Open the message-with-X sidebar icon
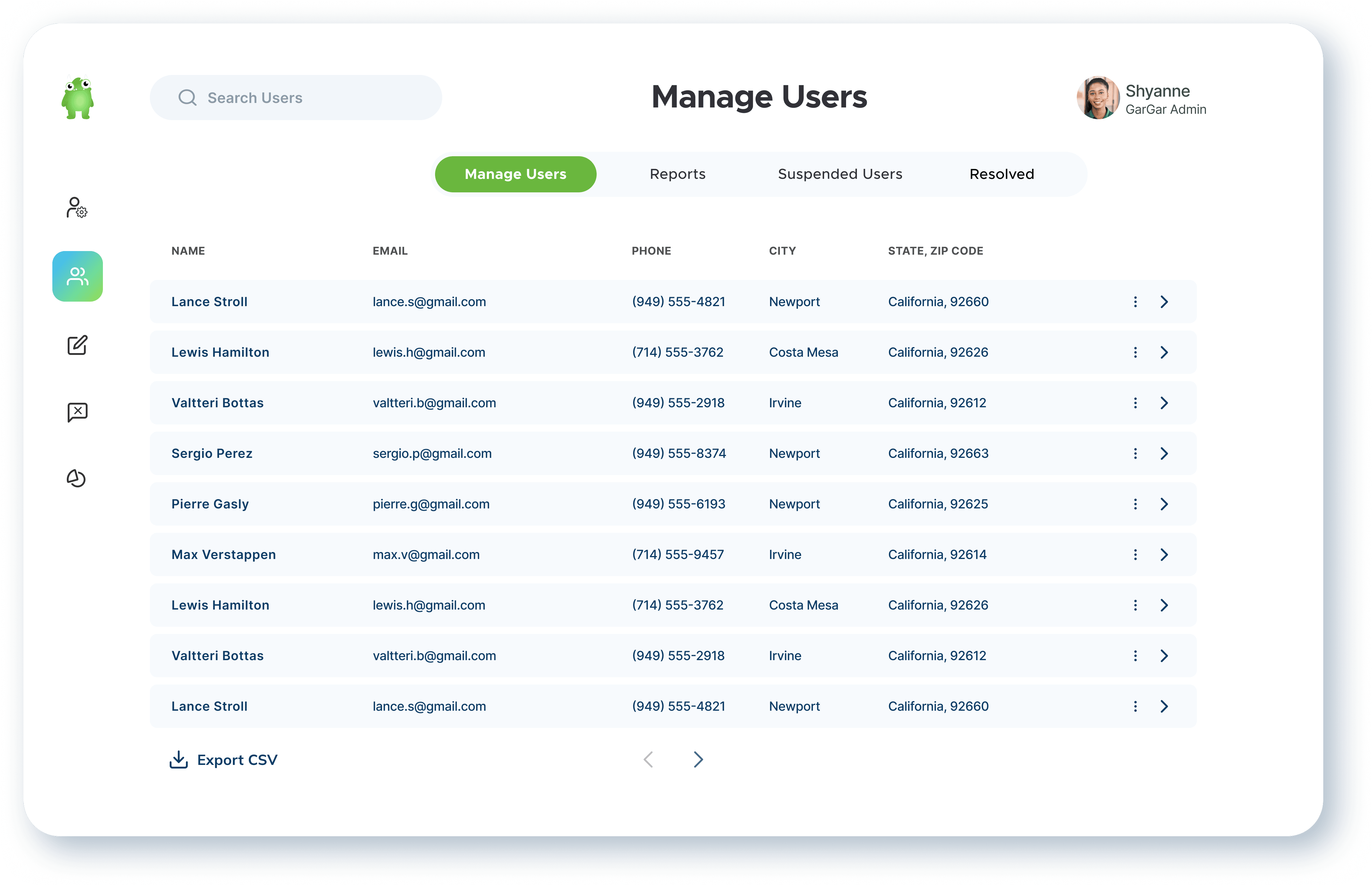1372x885 pixels. point(77,411)
